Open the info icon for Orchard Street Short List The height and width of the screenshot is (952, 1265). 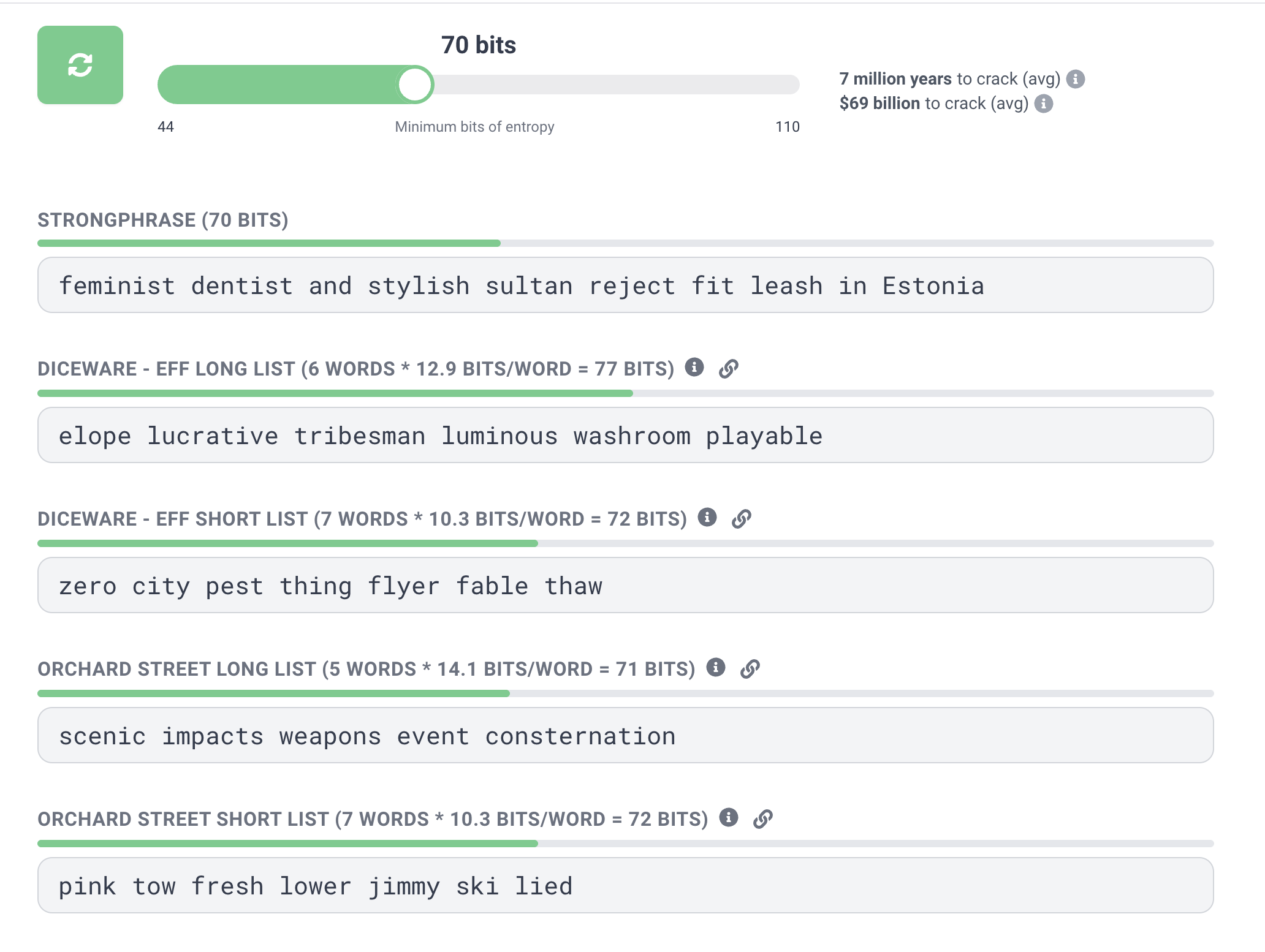(x=729, y=817)
